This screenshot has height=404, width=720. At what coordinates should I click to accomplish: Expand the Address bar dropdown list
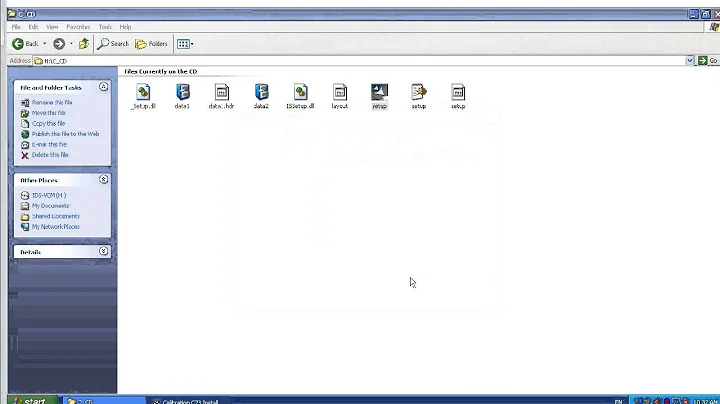689,61
